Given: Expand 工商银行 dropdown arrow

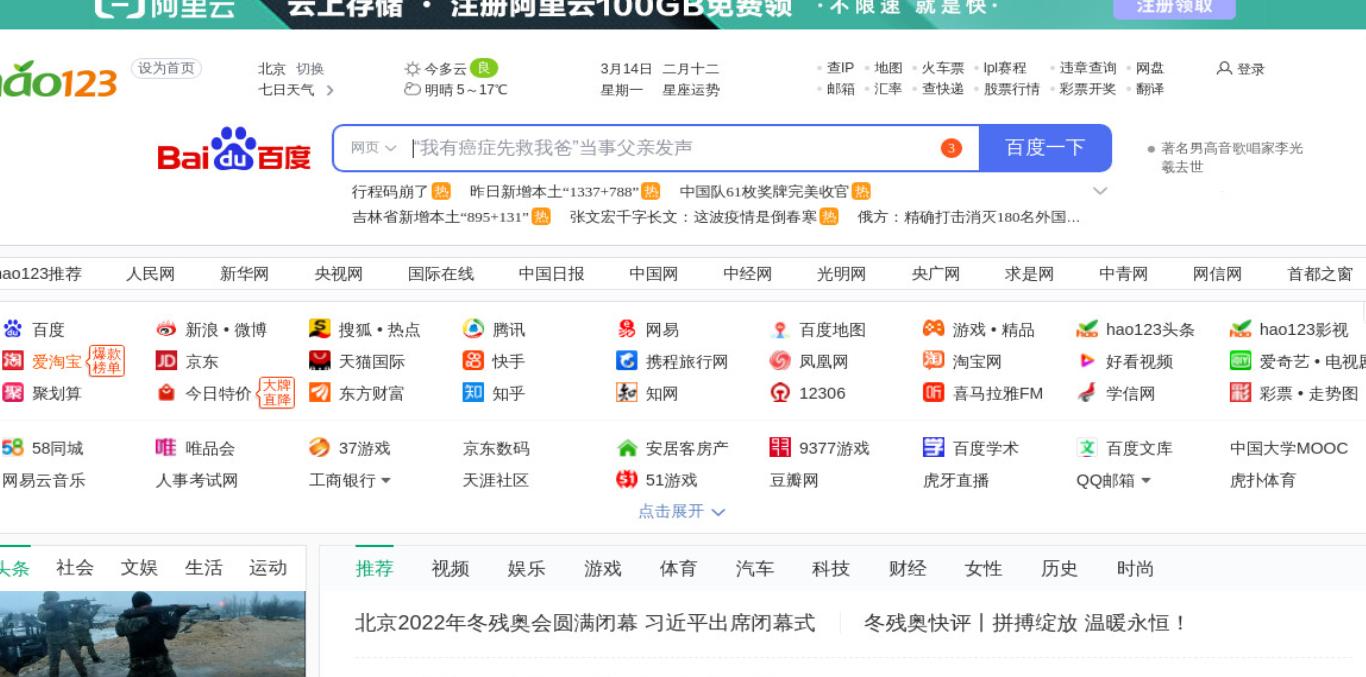Looking at the screenshot, I should [386, 481].
